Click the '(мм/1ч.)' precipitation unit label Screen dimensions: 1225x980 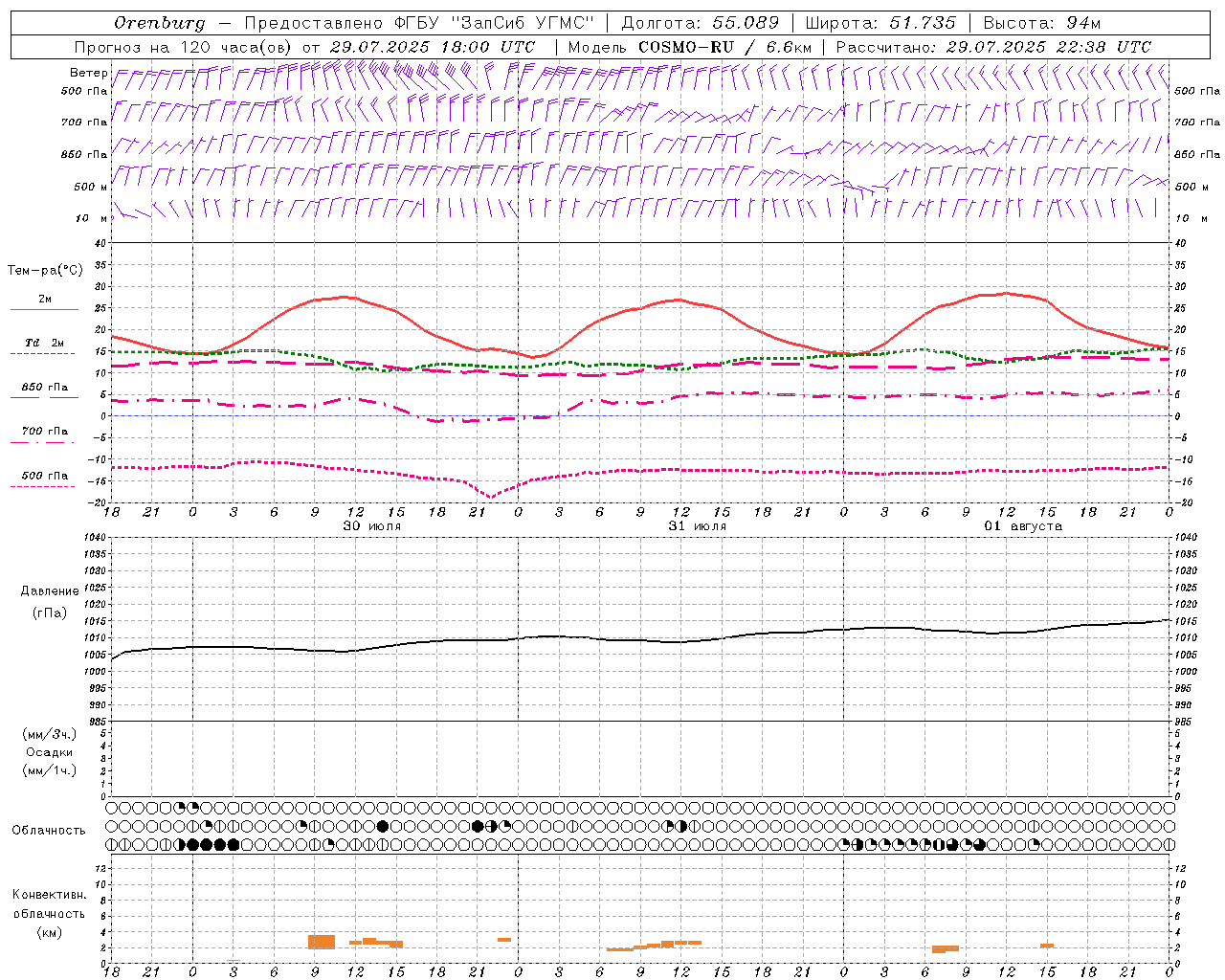pos(50,770)
